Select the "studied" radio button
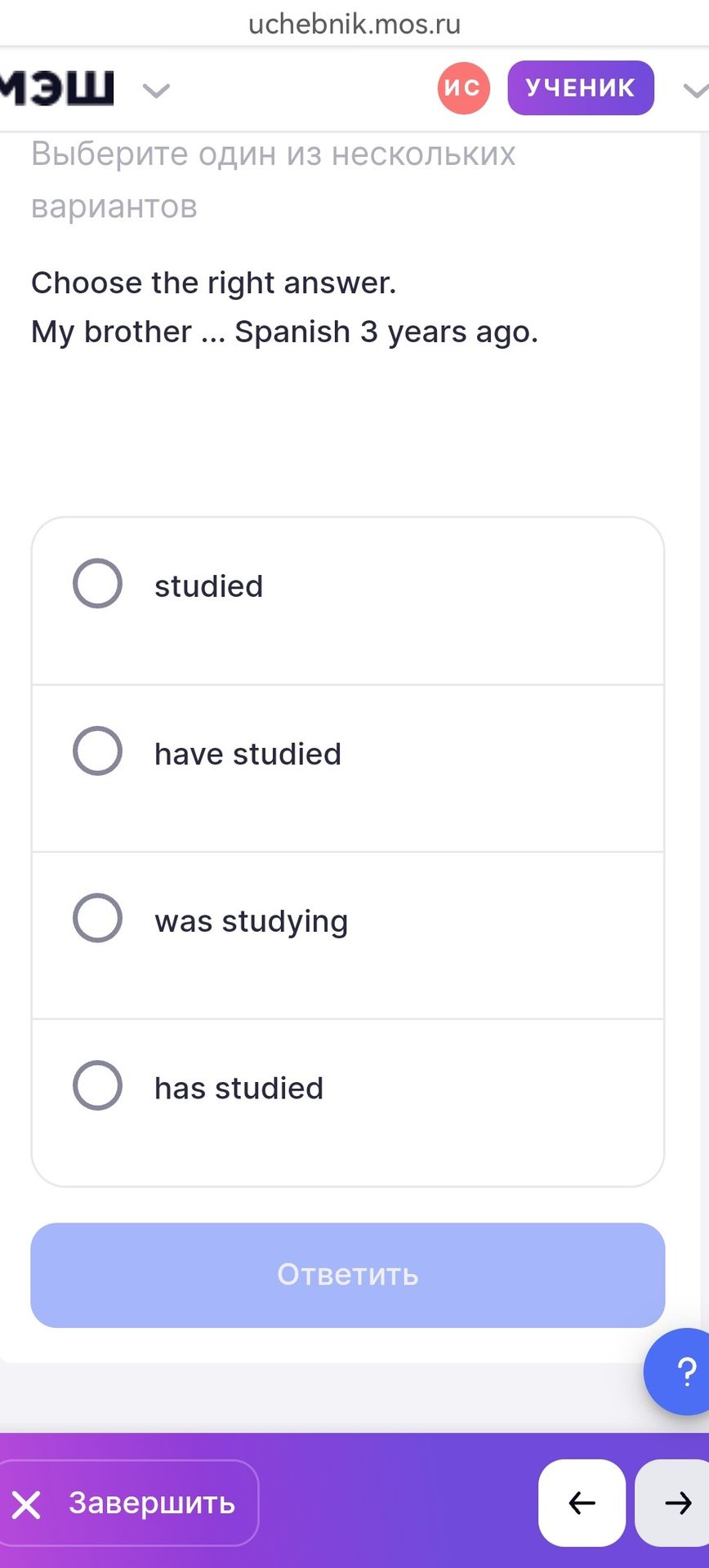 tap(98, 584)
